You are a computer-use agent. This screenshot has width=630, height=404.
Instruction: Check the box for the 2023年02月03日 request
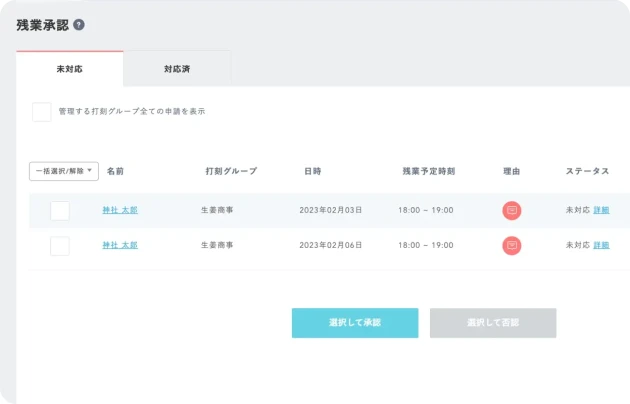pos(60,210)
